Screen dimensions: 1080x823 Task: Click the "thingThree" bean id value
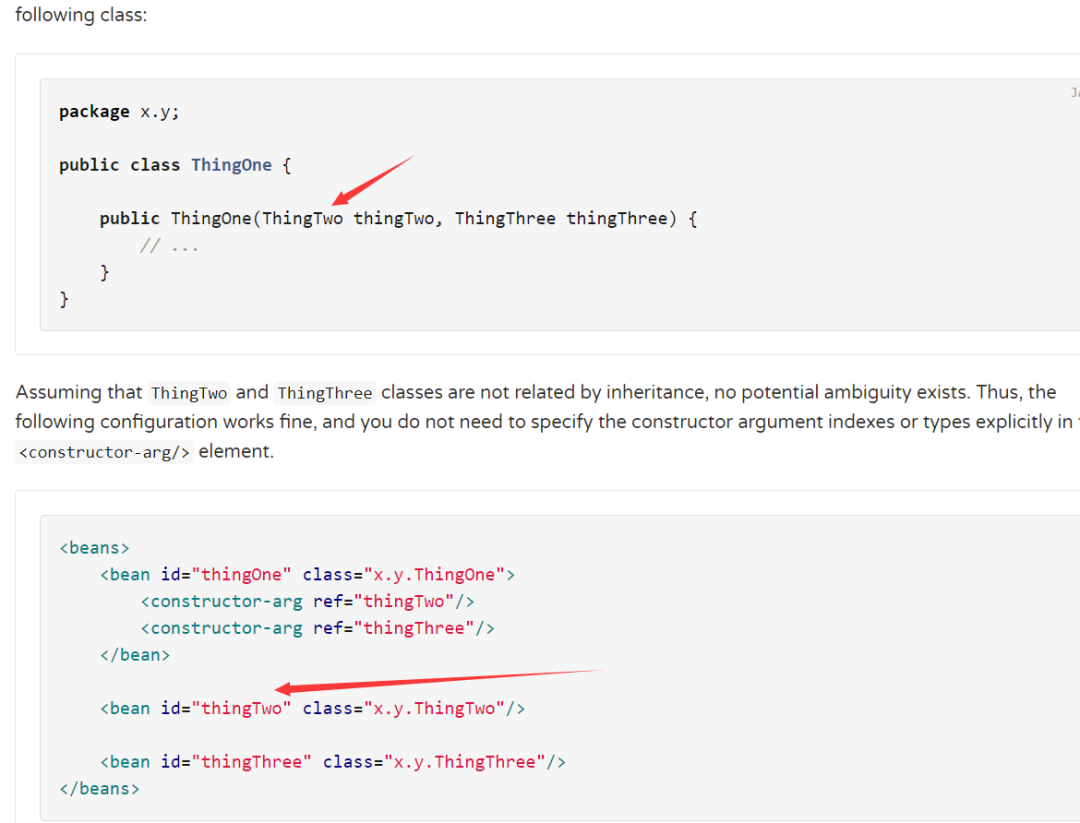point(252,762)
